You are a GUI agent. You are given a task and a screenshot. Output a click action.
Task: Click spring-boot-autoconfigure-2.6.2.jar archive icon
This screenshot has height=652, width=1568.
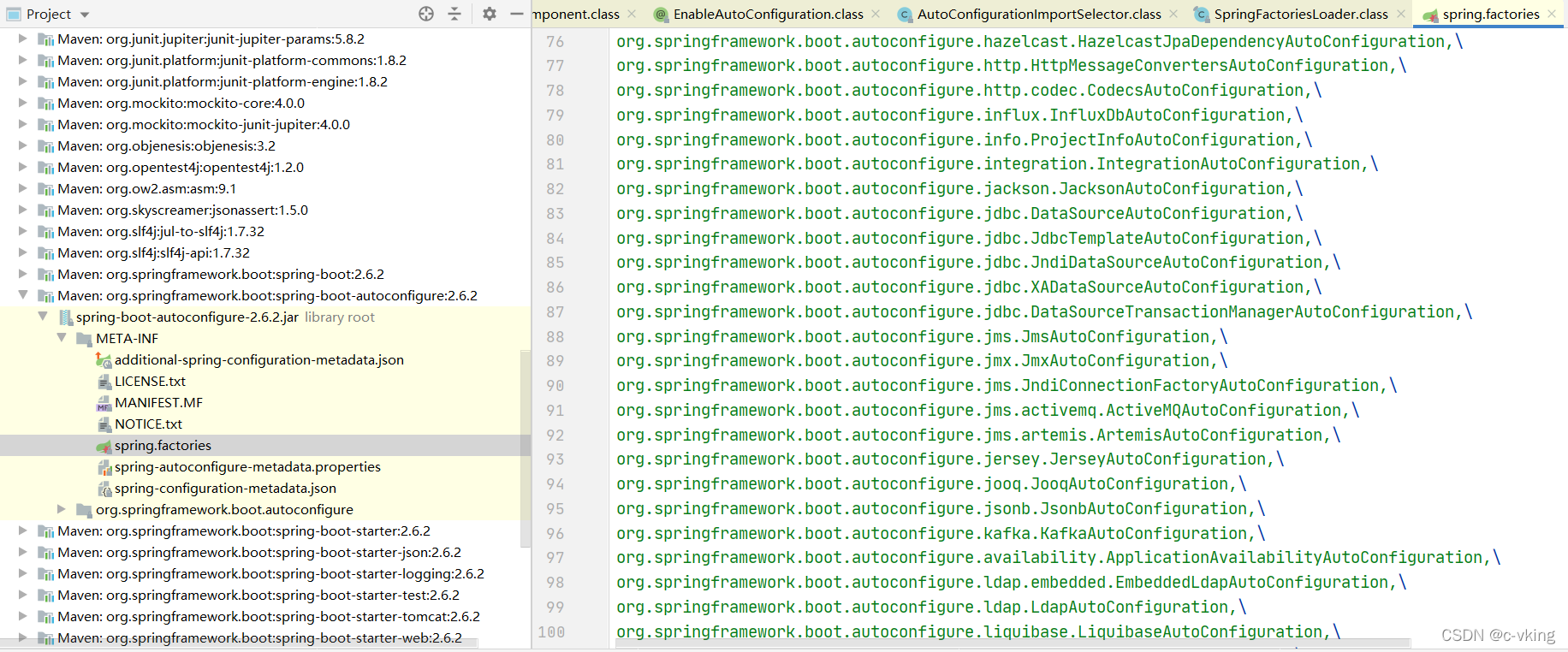tap(65, 317)
